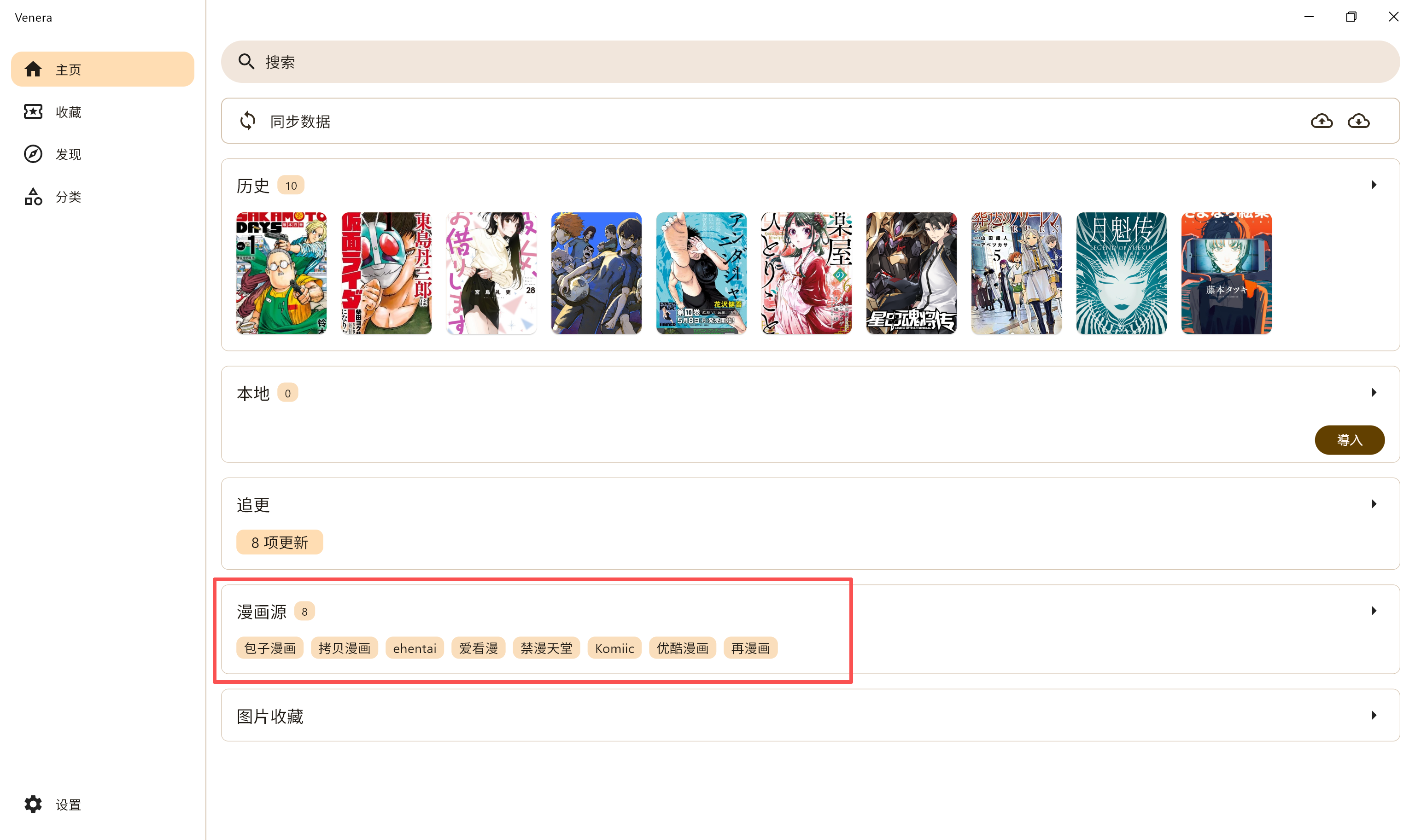
Task: Select the 主页 home tab
Action: click(x=102, y=69)
